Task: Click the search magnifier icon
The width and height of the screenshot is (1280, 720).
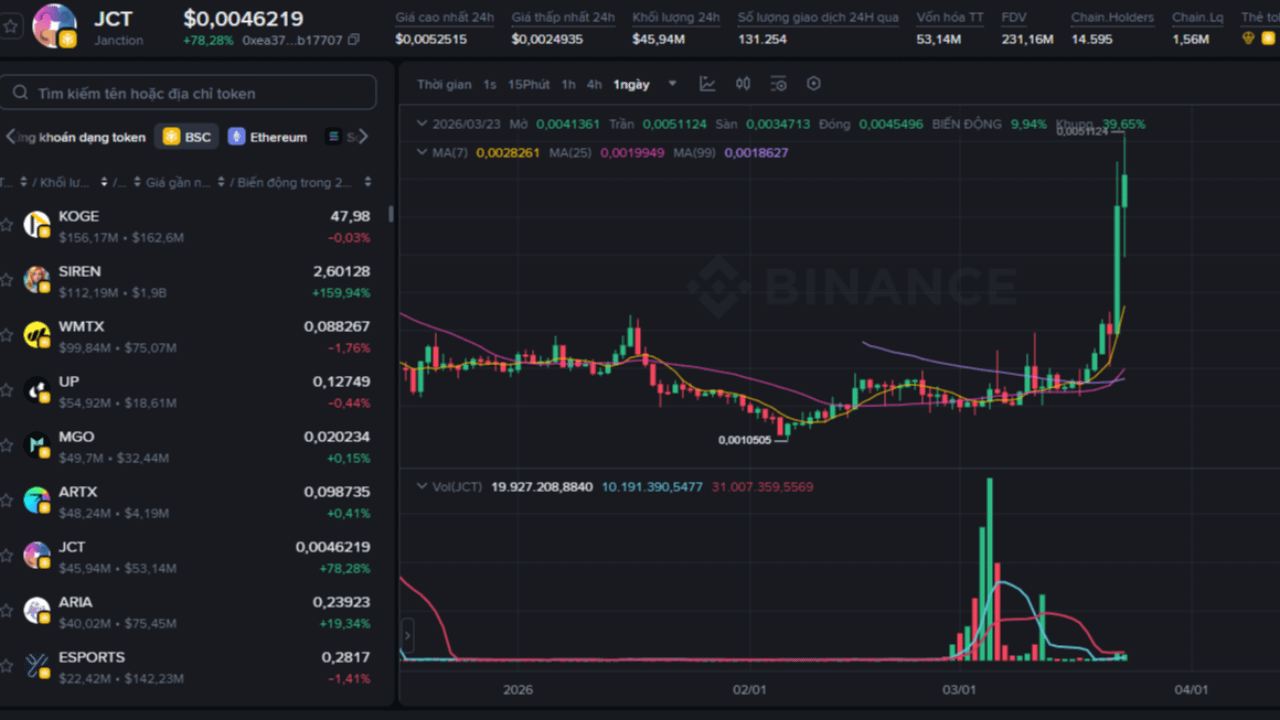Action: pos(20,93)
